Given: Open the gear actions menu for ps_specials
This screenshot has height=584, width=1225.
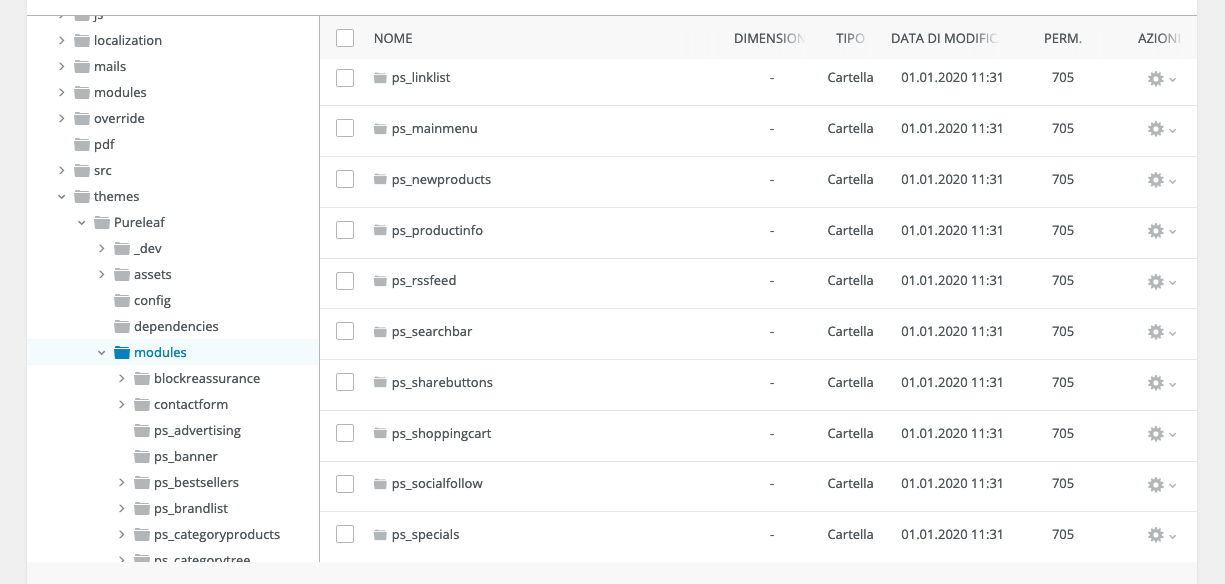Looking at the screenshot, I should tap(1160, 535).
